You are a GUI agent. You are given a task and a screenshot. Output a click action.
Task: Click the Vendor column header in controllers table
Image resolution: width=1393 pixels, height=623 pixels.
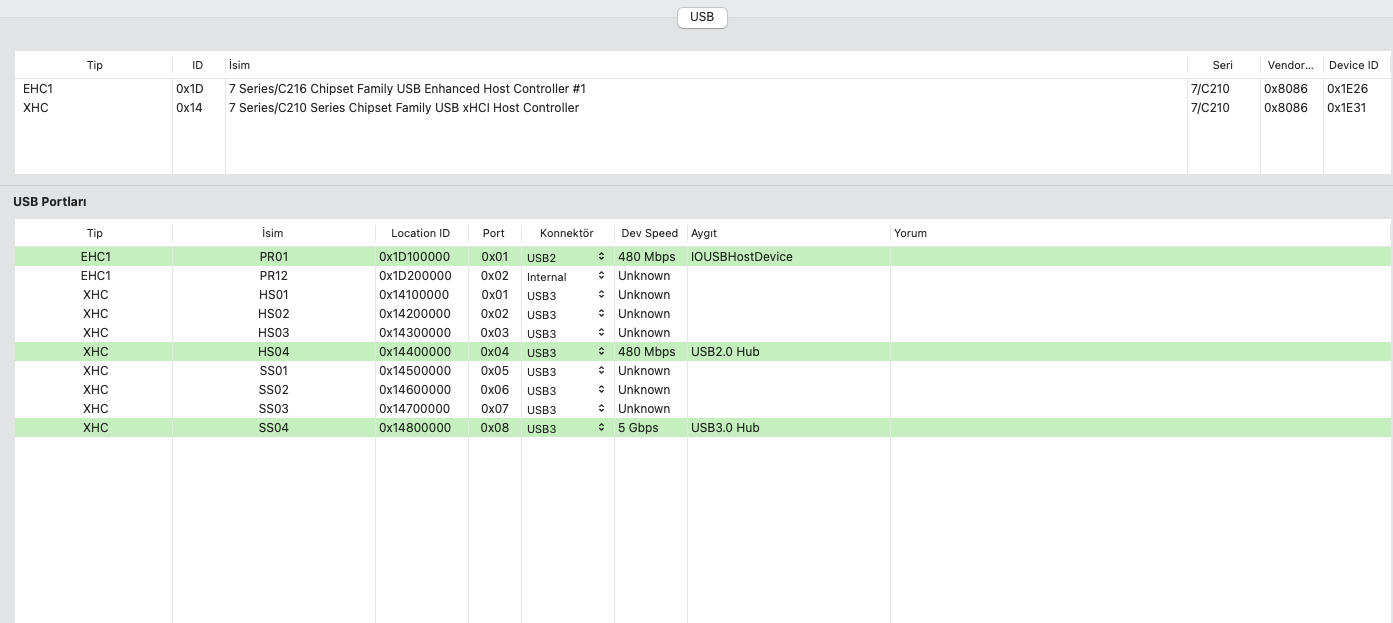click(x=1289, y=65)
